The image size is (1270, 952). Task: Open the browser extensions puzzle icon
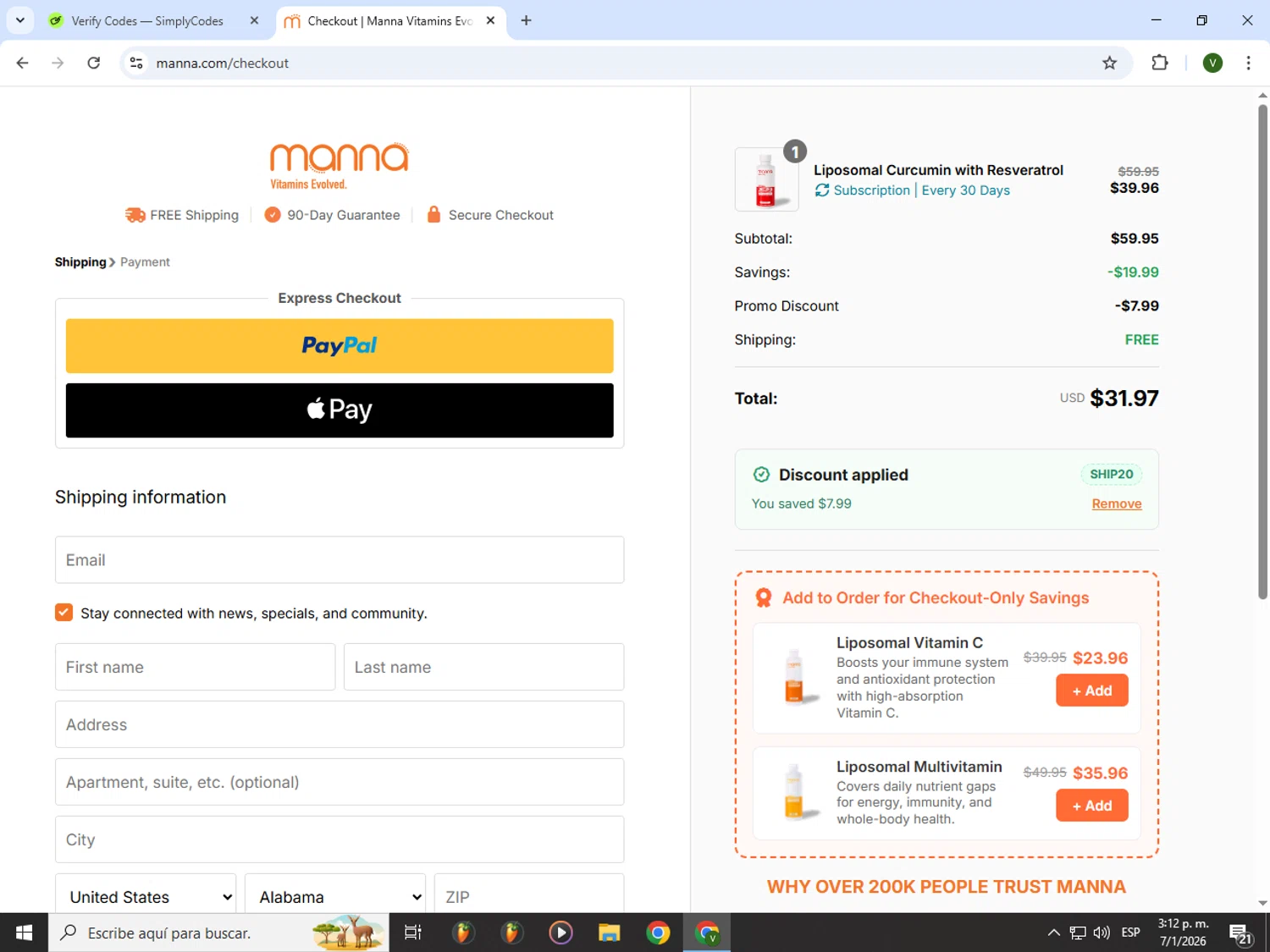click(x=1160, y=63)
